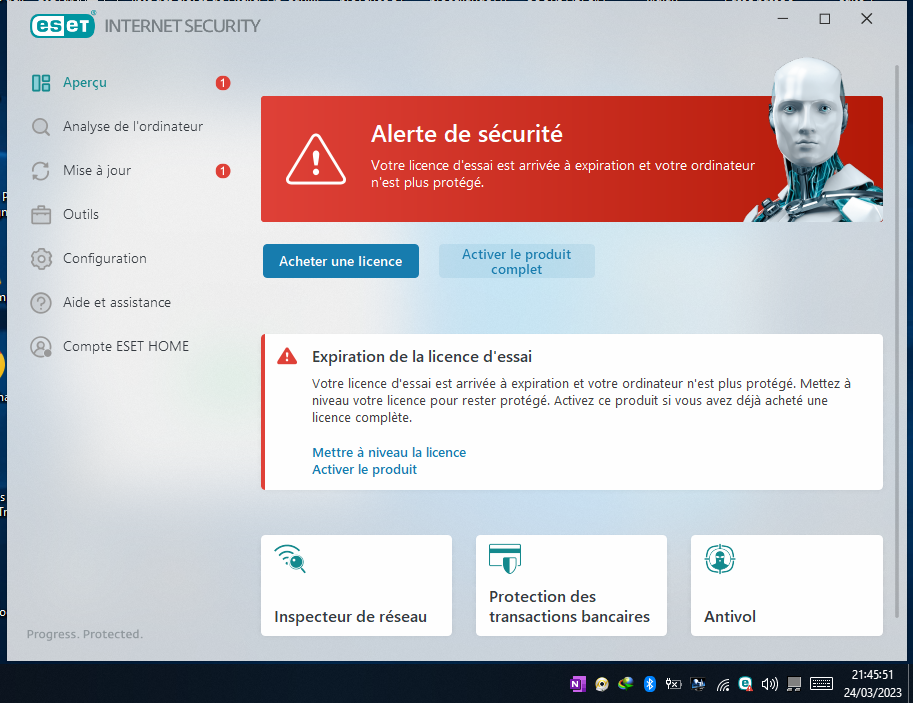This screenshot has height=703, width=915.
Task: Click the Aperçu dashboard icon
Action: [x=41, y=83]
